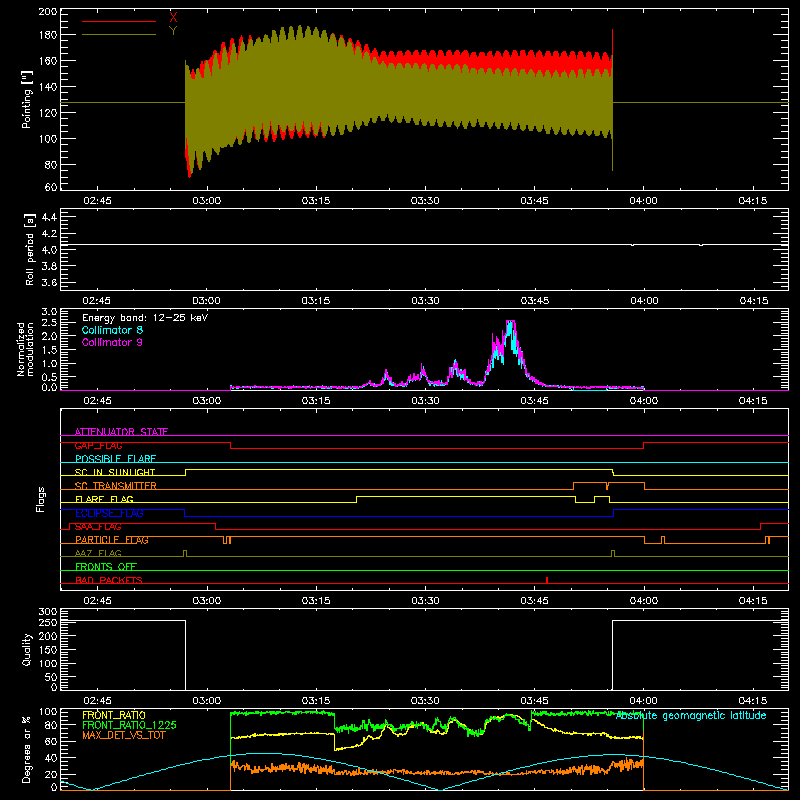Click the yellow FRONT_RATIO legend entry
Viewport: 800px width, 800px height.
click(x=114, y=715)
